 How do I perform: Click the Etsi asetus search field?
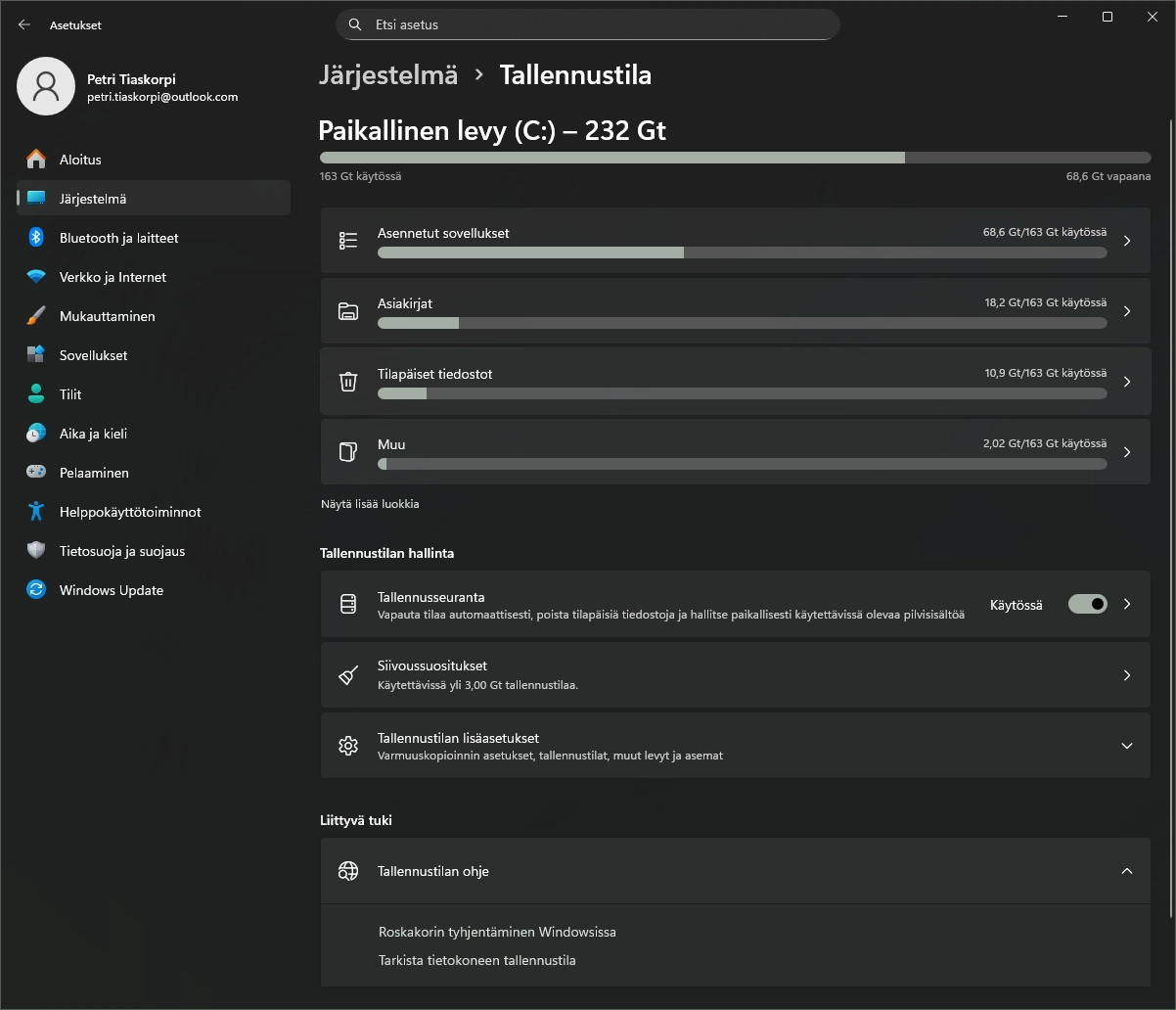(587, 24)
